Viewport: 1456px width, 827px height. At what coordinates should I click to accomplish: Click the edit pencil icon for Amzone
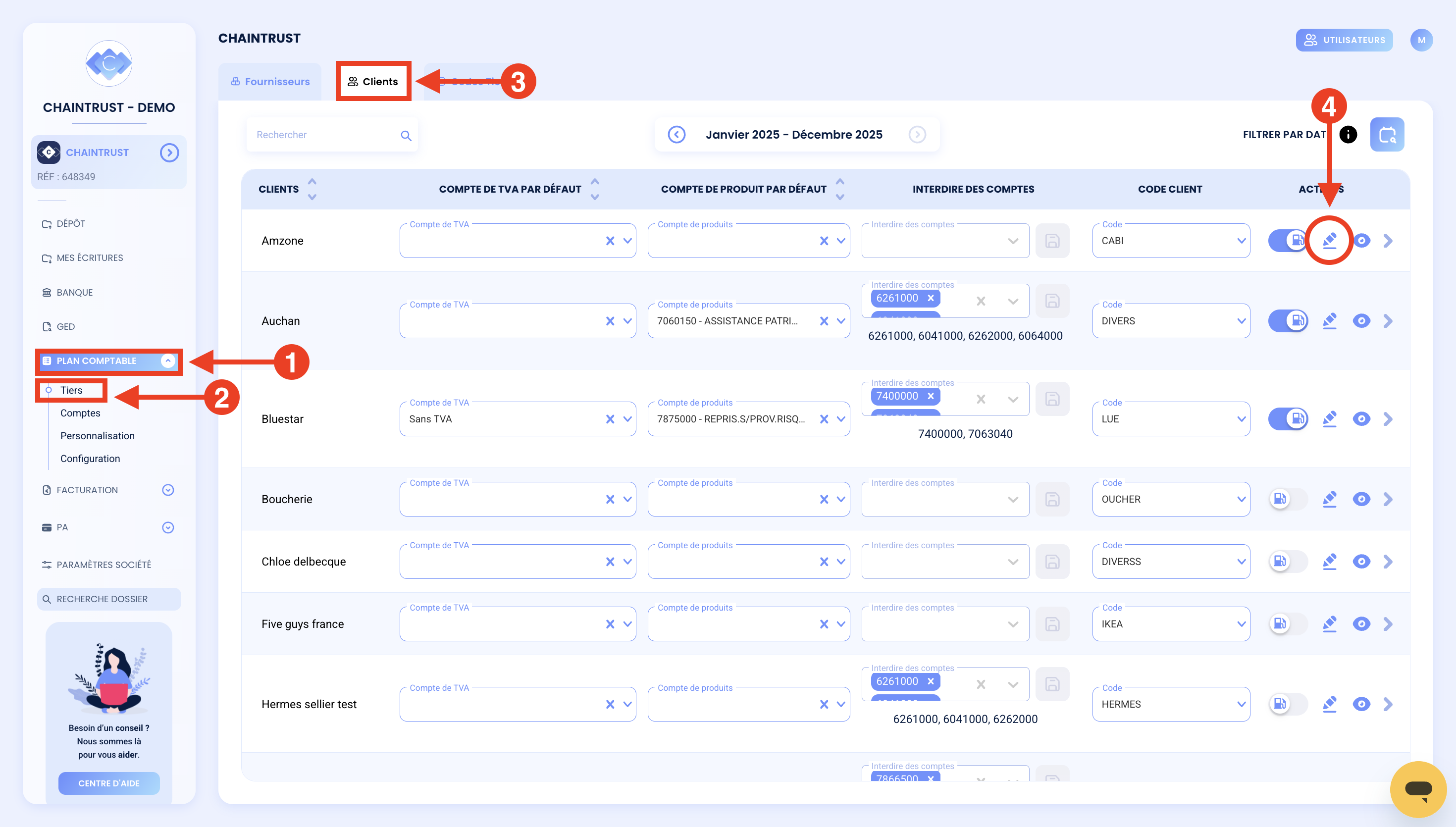click(x=1329, y=241)
